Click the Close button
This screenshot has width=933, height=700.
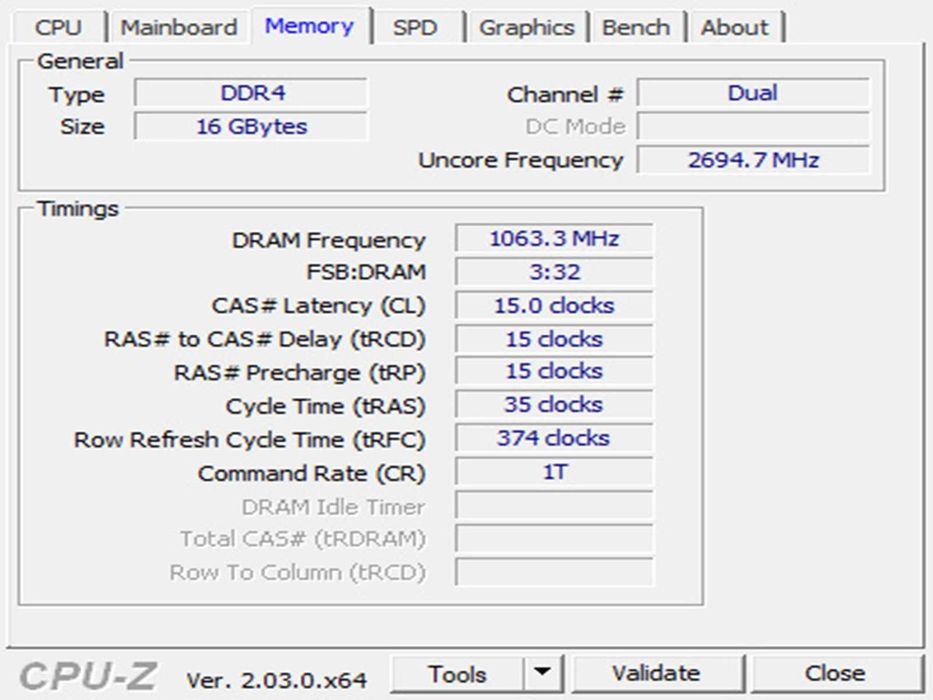835,673
